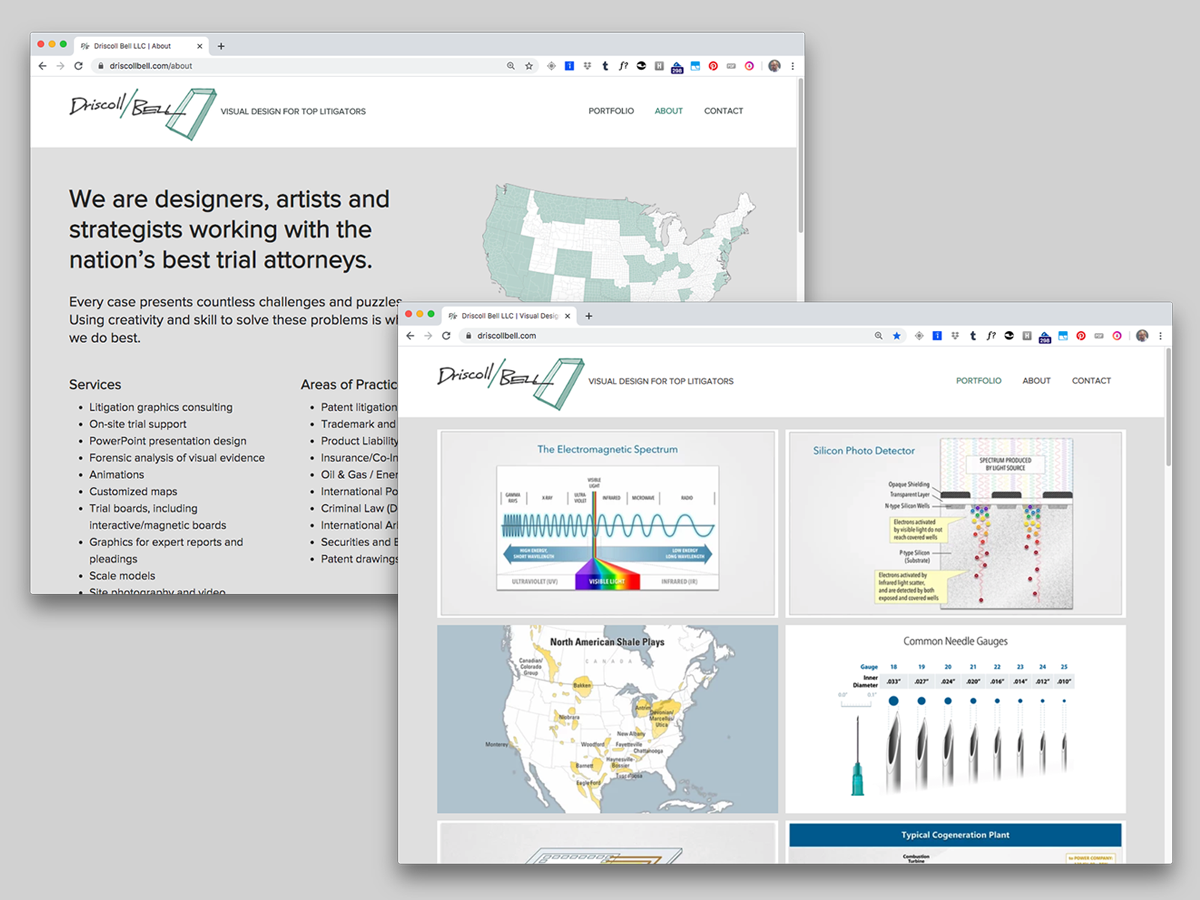The height and width of the screenshot is (900, 1200).
Task: Open Silicon Photo Detector portfolio thumbnail
Action: 955,523
